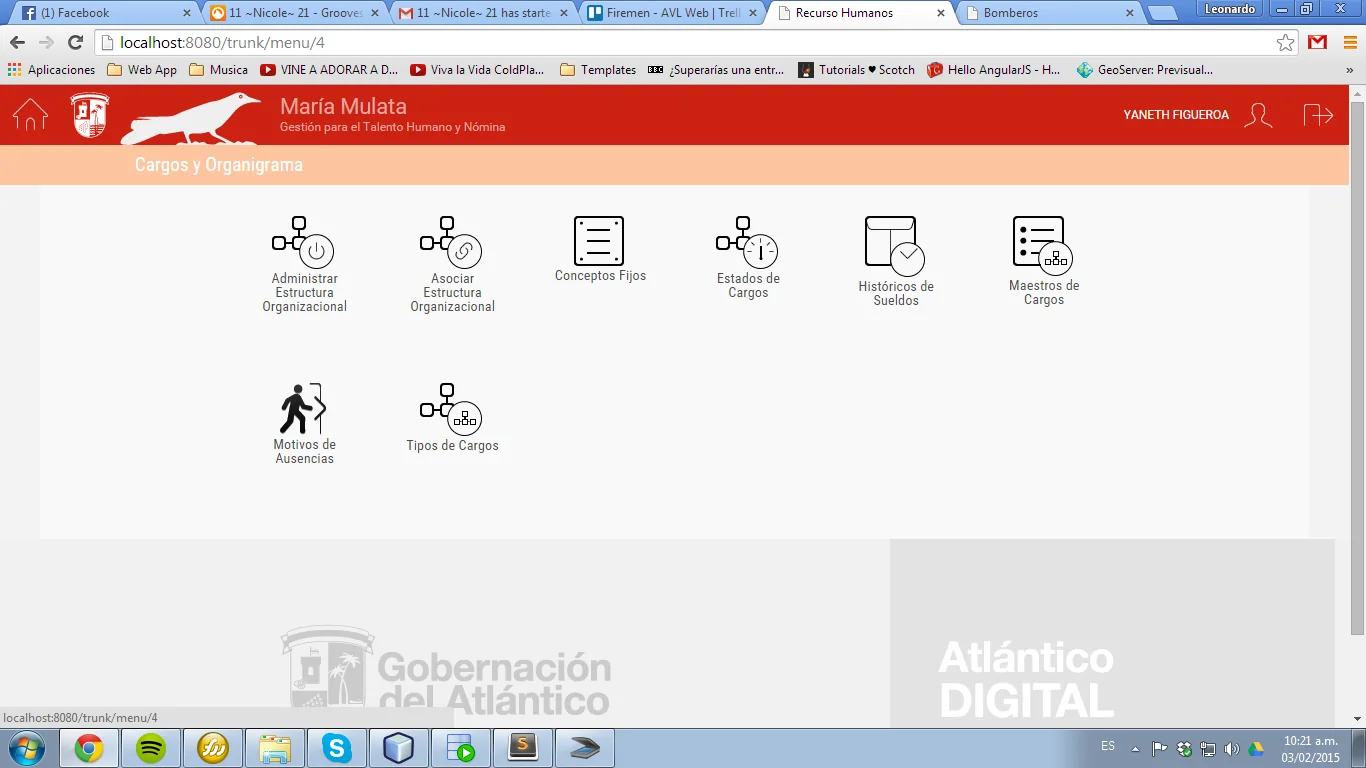Show hidden system tray icons

click(1135, 748)
